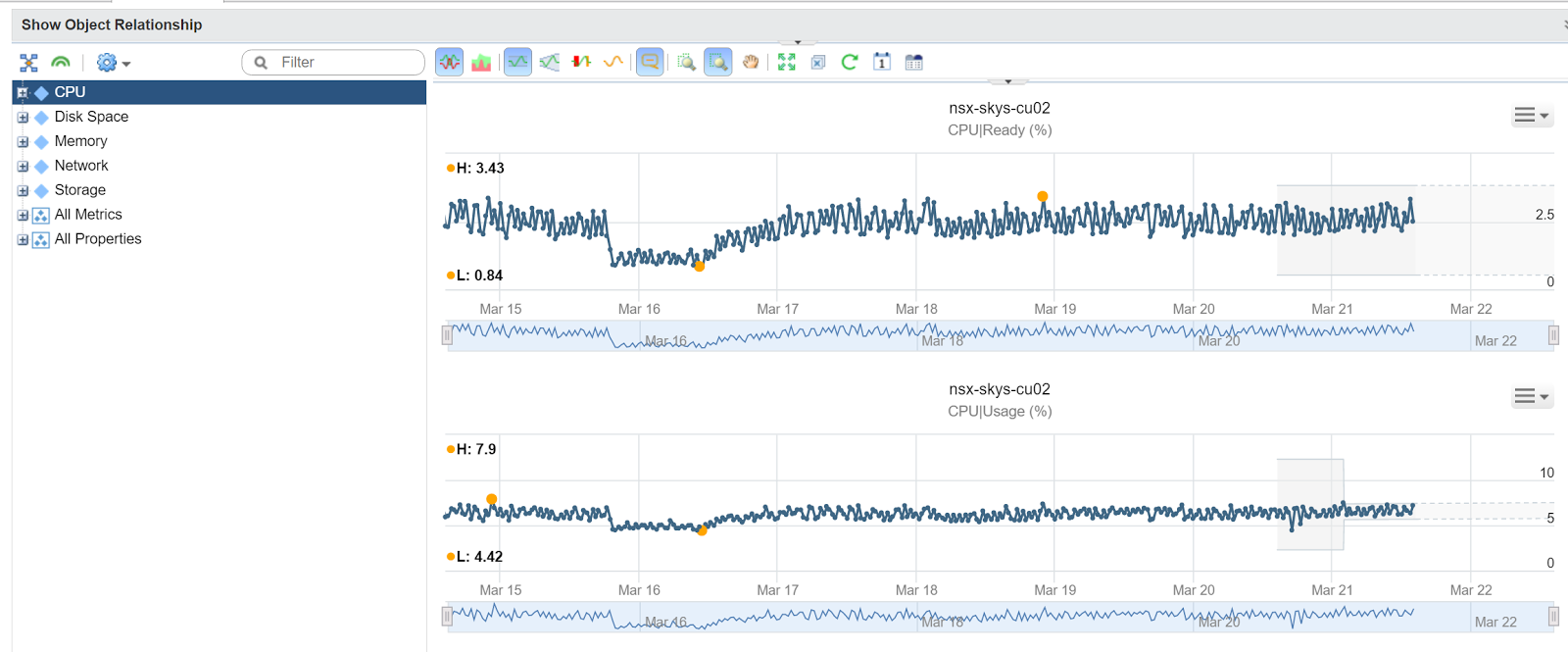Viewport: 1568px width, 652px height.
Task: Open the CPU Usage chart options menu
Action: (1531, 397)
